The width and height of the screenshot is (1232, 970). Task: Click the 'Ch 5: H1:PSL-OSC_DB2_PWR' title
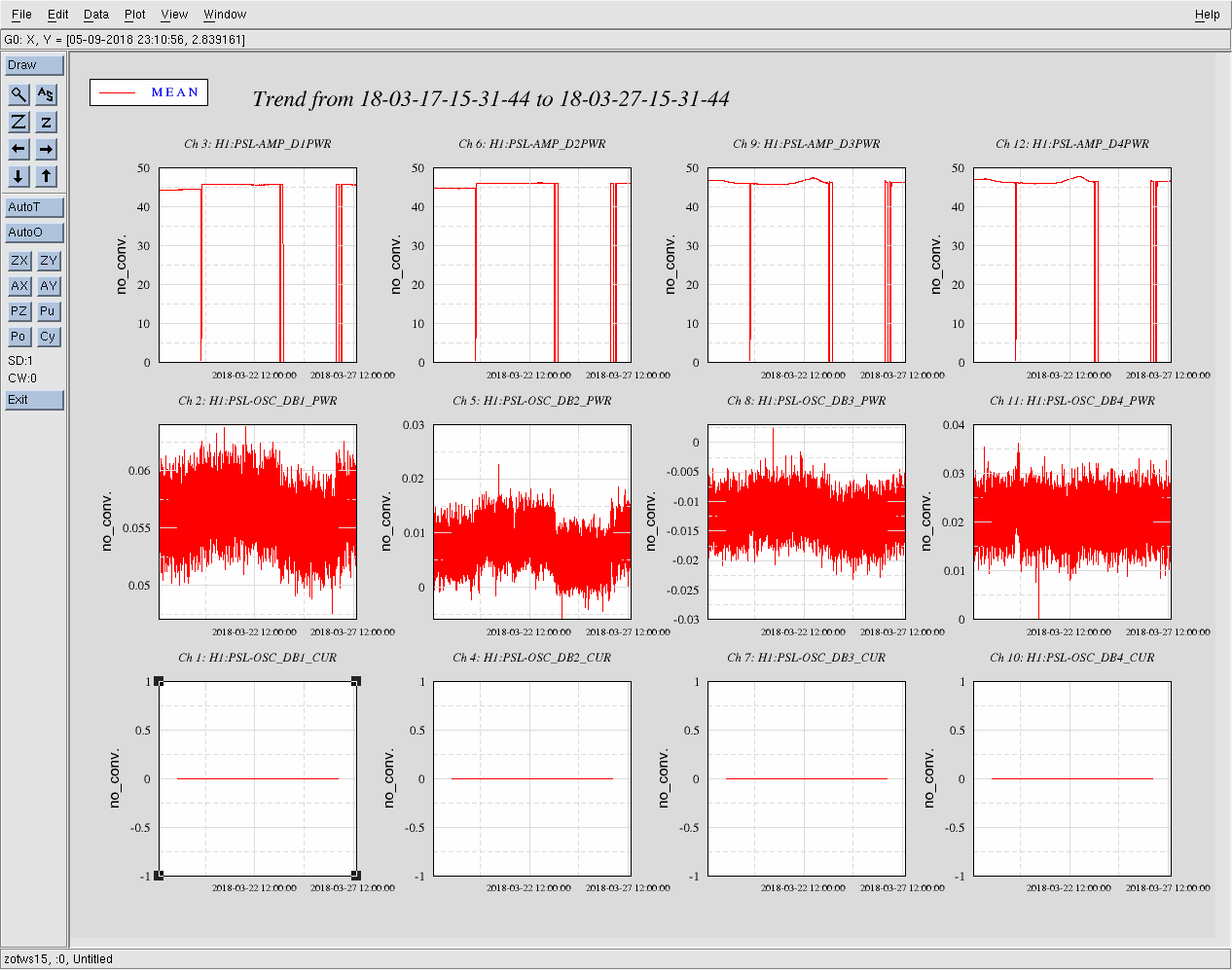click(532, 401)
